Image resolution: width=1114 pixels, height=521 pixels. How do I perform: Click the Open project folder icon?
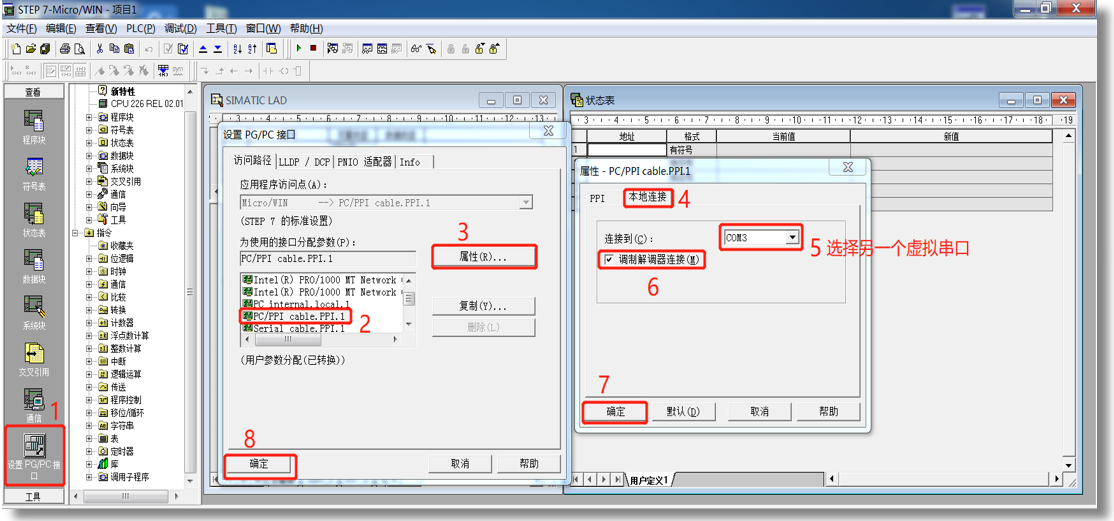[31, 49]
